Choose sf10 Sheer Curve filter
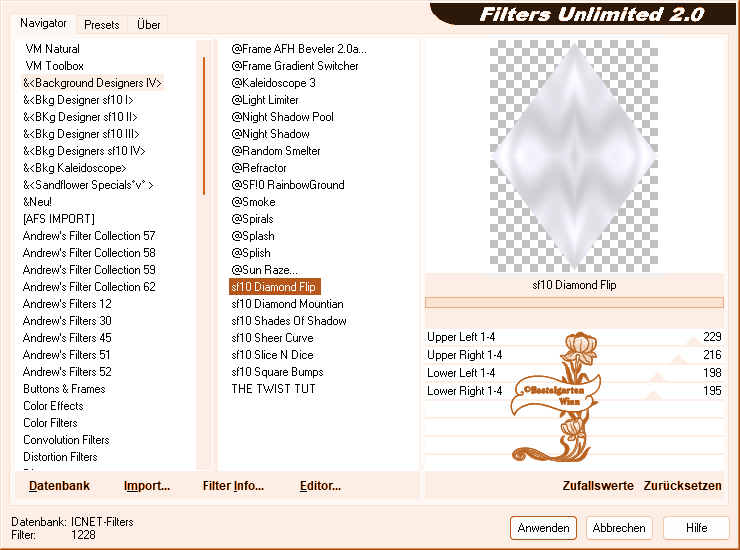This screenshot has height=550, width=740. point(272,338)
